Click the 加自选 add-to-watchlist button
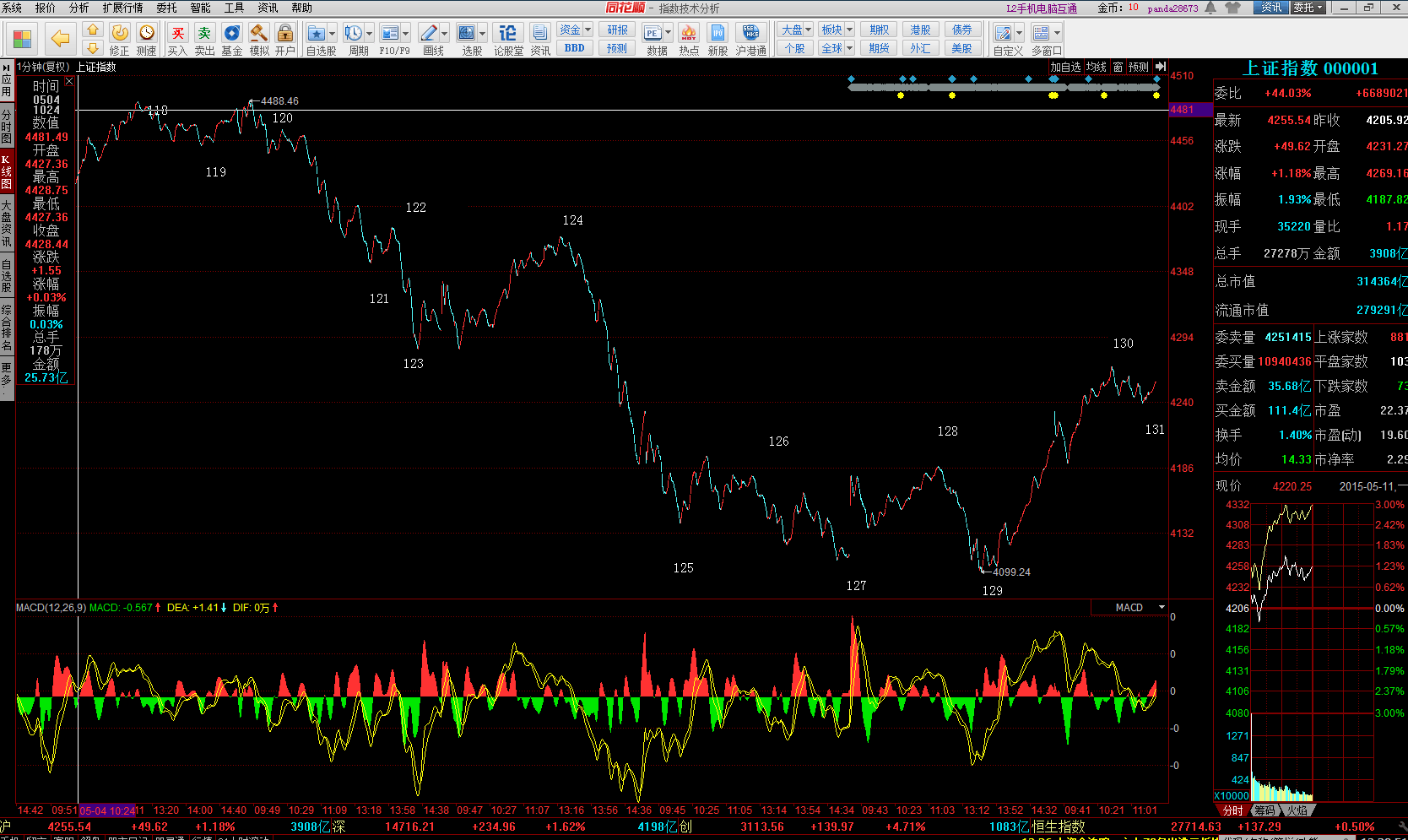Screen dimensions: 1408x840 click(x=1064, y=67)
